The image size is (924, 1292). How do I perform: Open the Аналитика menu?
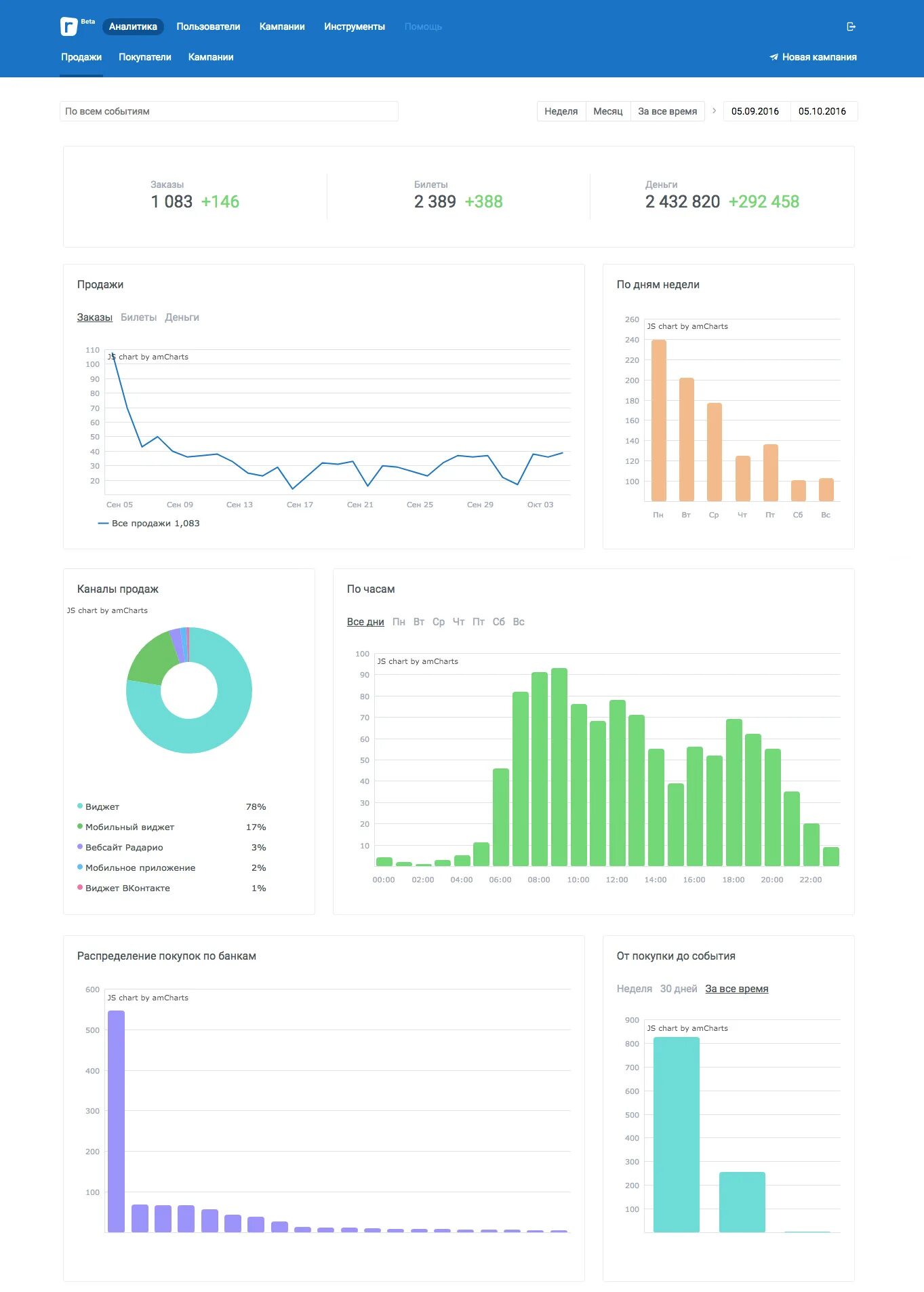click(133, 26)
